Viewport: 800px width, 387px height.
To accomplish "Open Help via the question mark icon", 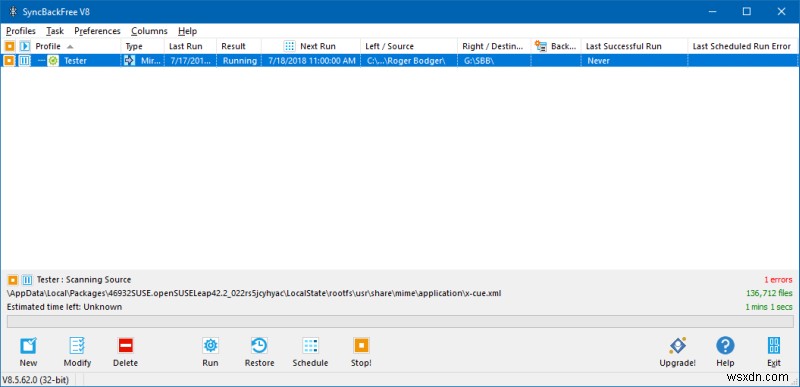I will click(x=725, y=346).
